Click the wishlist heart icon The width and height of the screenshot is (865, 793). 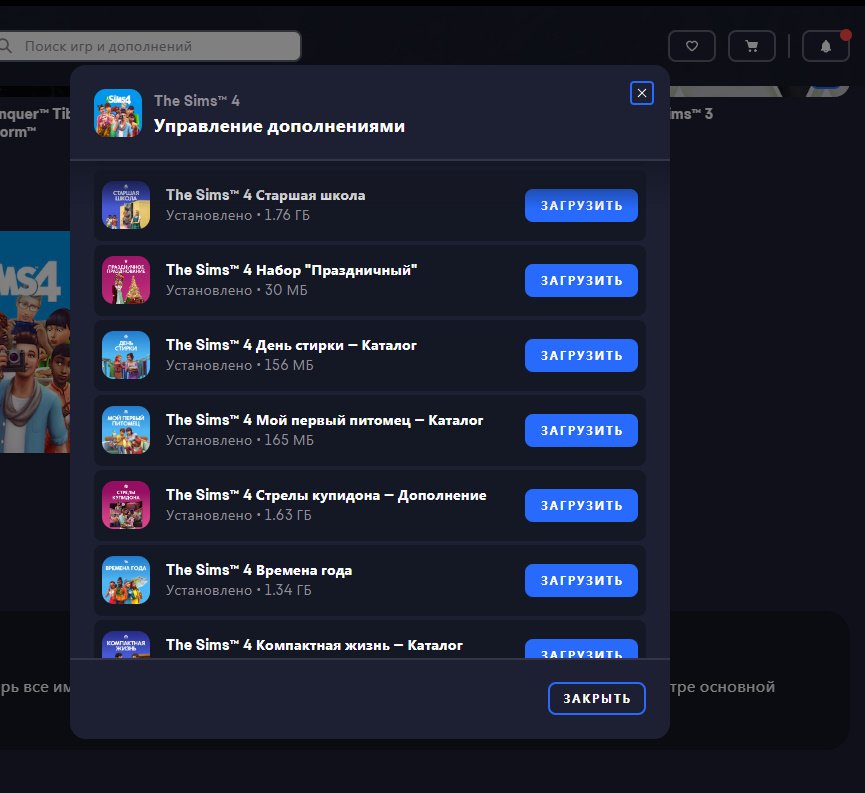click(x=691, y=46)
